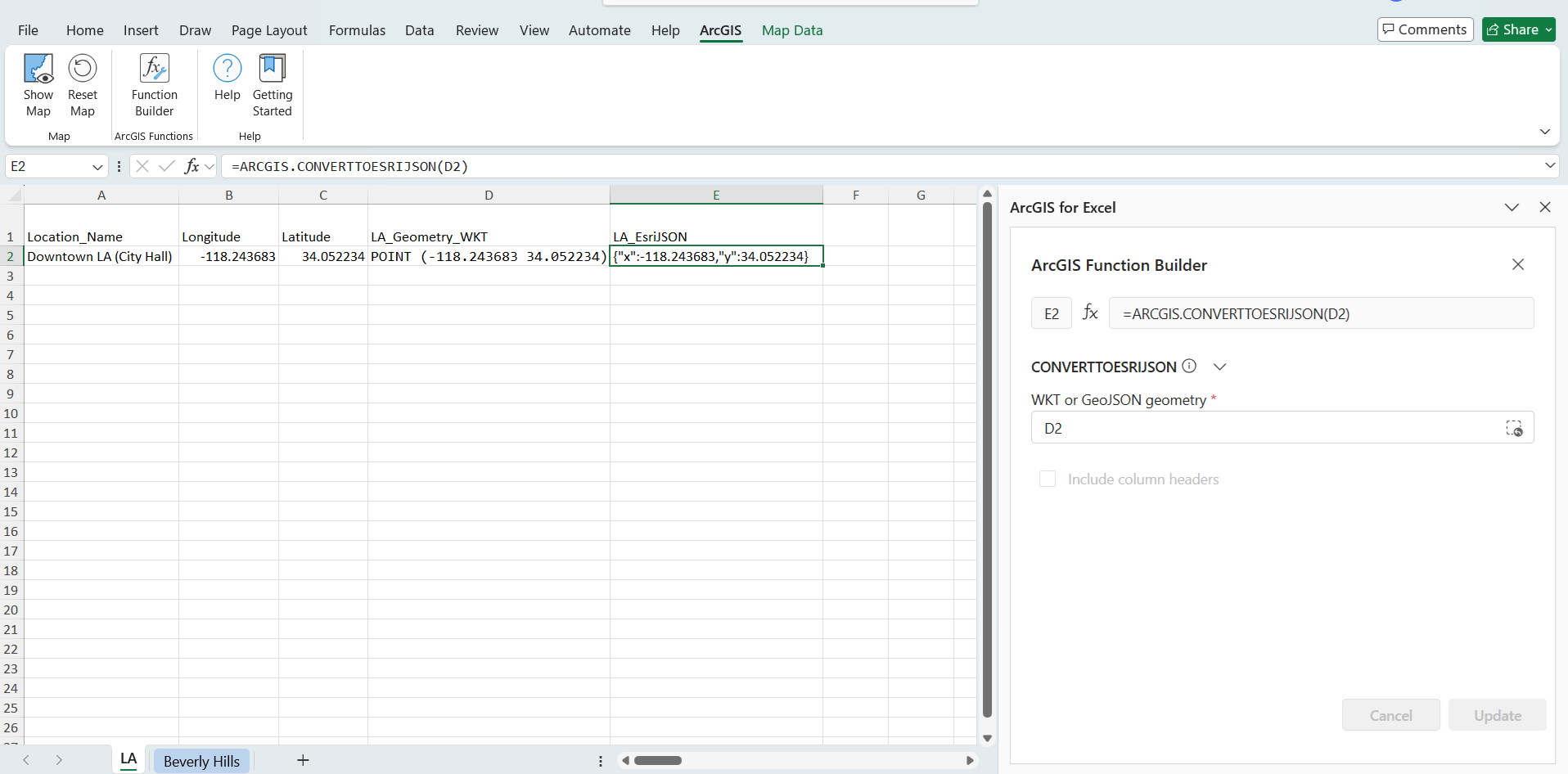Viewport: 1568px width, 774px height.
Task: Open the fx function dropdown arrow
Action: coord(210,167)
